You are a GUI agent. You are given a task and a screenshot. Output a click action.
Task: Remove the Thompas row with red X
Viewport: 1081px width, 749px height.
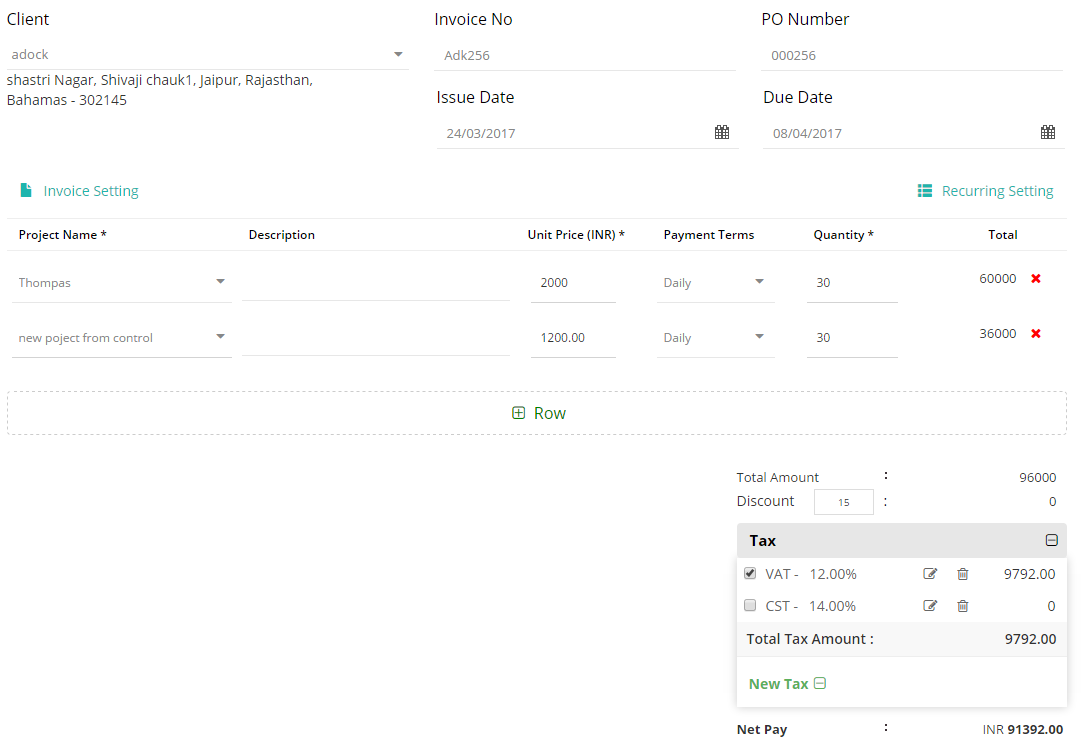click(1035, 279)
